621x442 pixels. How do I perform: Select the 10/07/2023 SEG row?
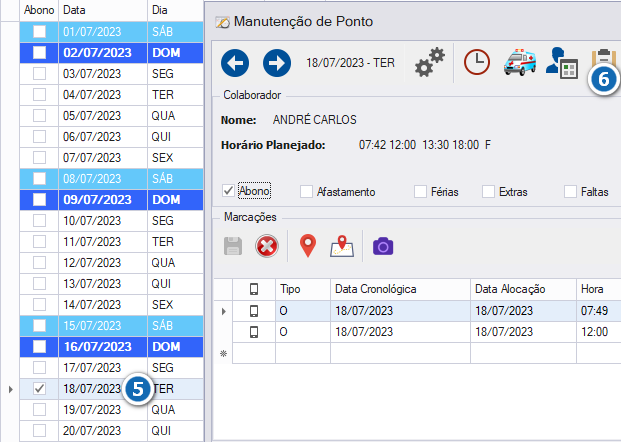(111, 221)
